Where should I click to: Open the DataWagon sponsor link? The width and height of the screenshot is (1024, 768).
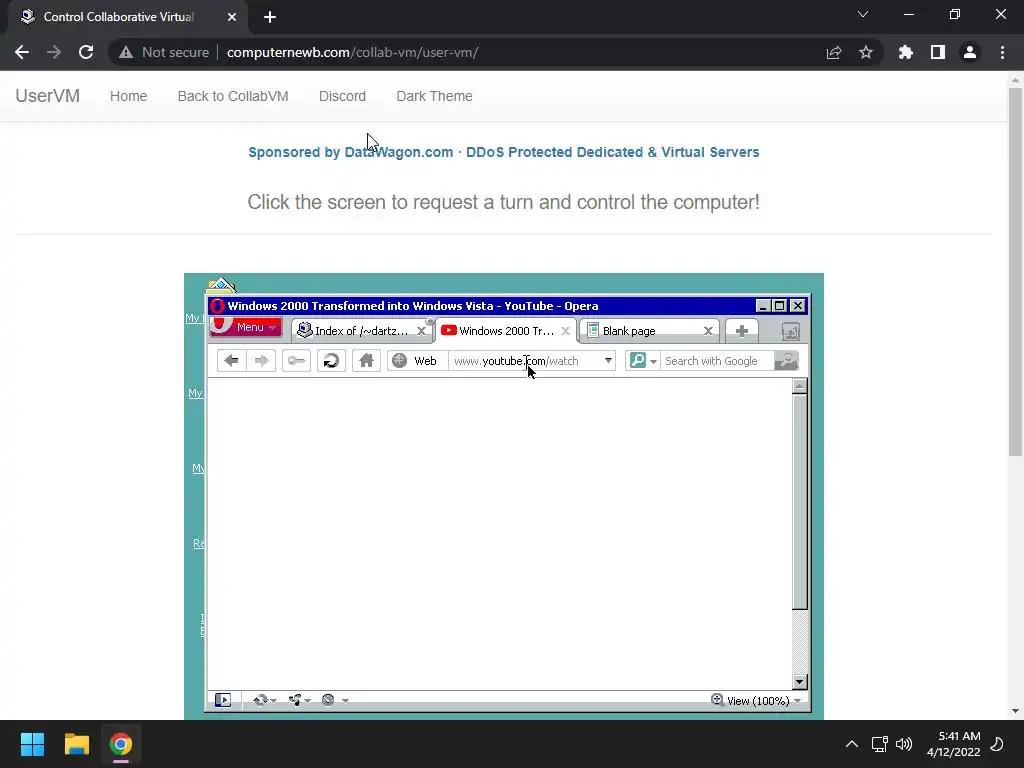[504, 152]
